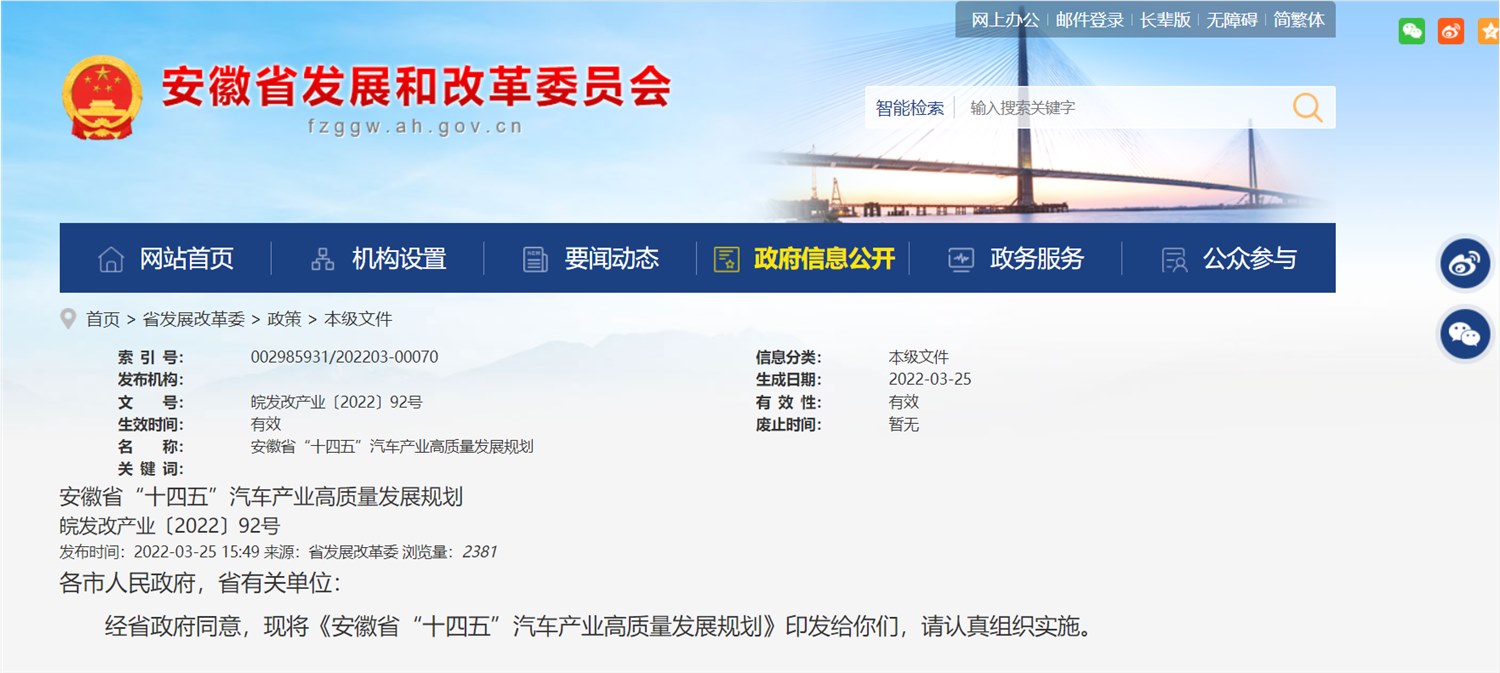
Task: Click the floating WeChat icon on right edge
Action: pyautogui.click(x=1464, y=335)
